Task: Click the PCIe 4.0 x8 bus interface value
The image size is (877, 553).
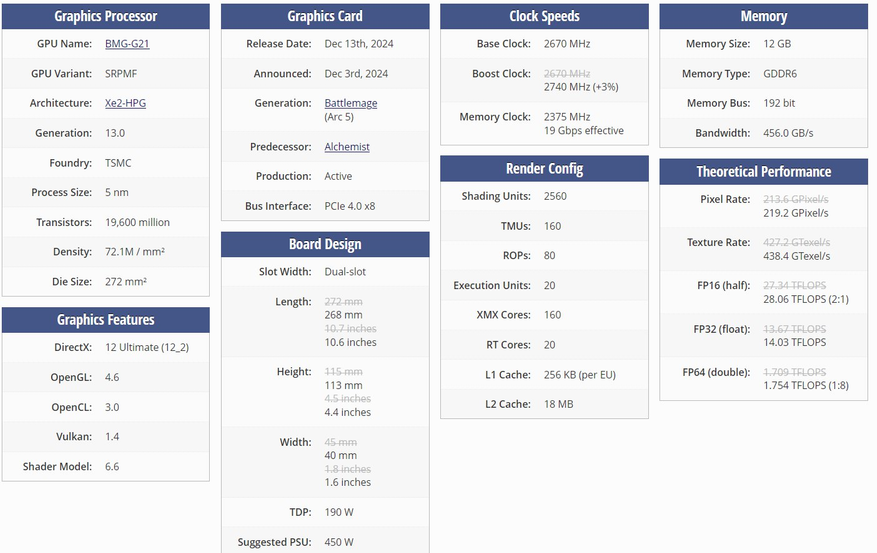Action: pos(350,206)
